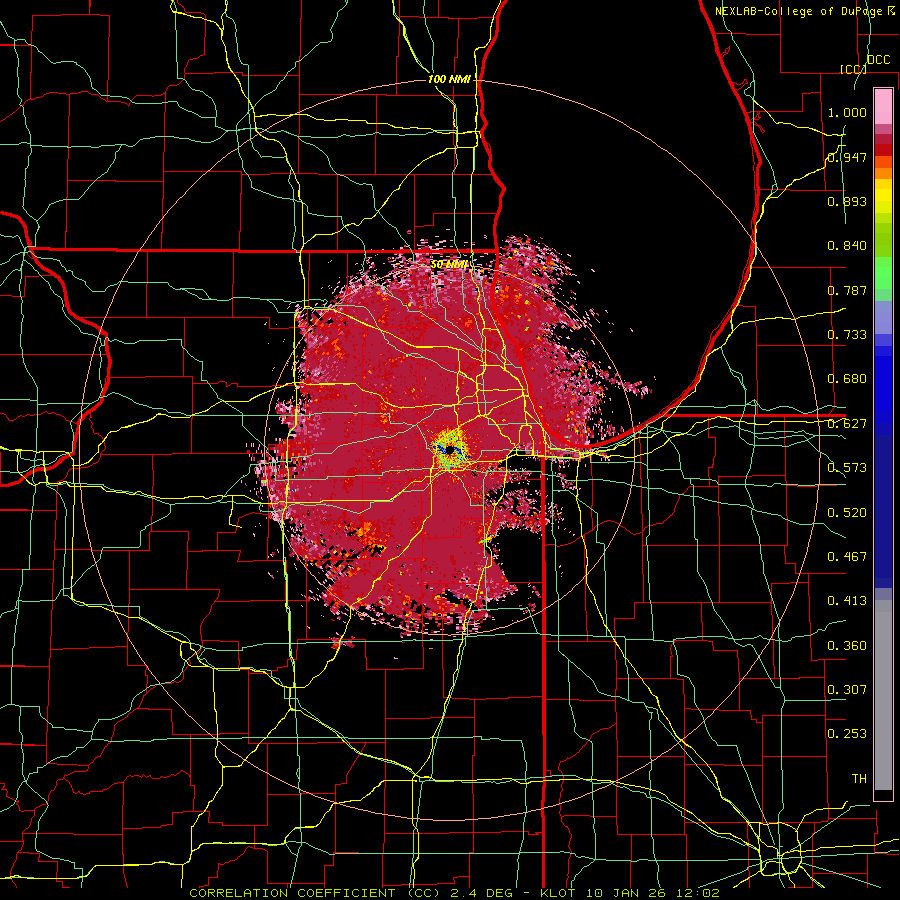Image resolution: width=900 pixels, height=900 pixels.
Task: Click the 0.413 legend value
Action: point(847,600)
